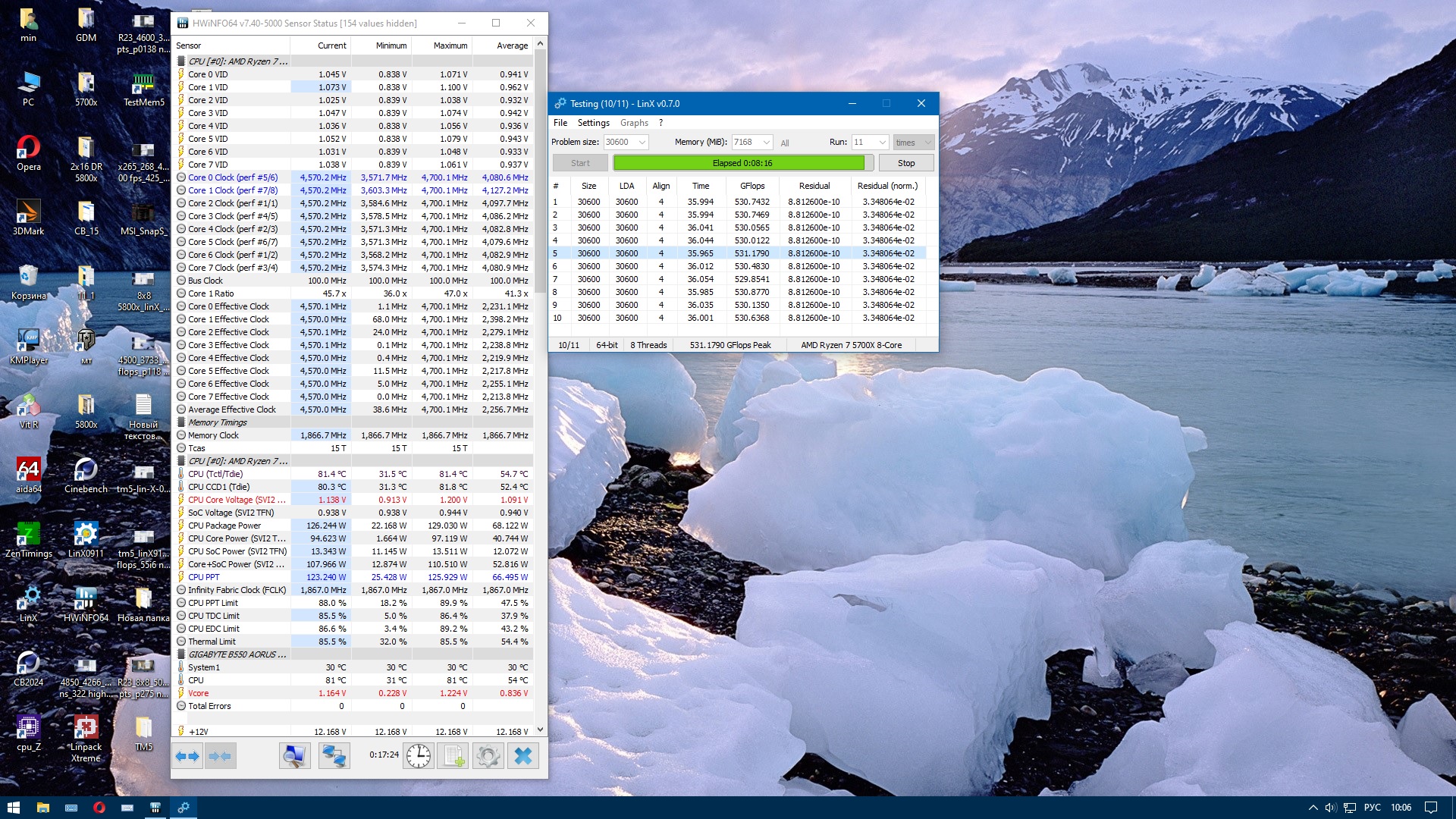Start logging with the sheet-plus icon
This screenshot has width=1456, height=819.
coord(453,755)
